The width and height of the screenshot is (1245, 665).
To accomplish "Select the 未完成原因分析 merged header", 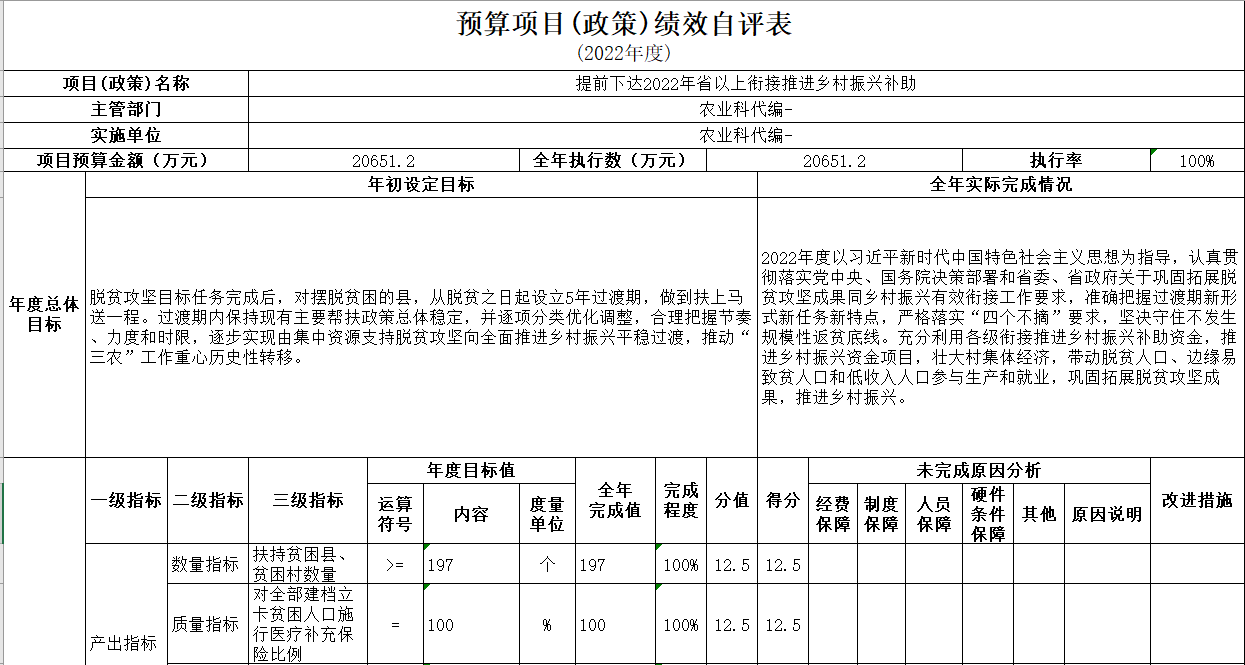I will click(978, 470).
